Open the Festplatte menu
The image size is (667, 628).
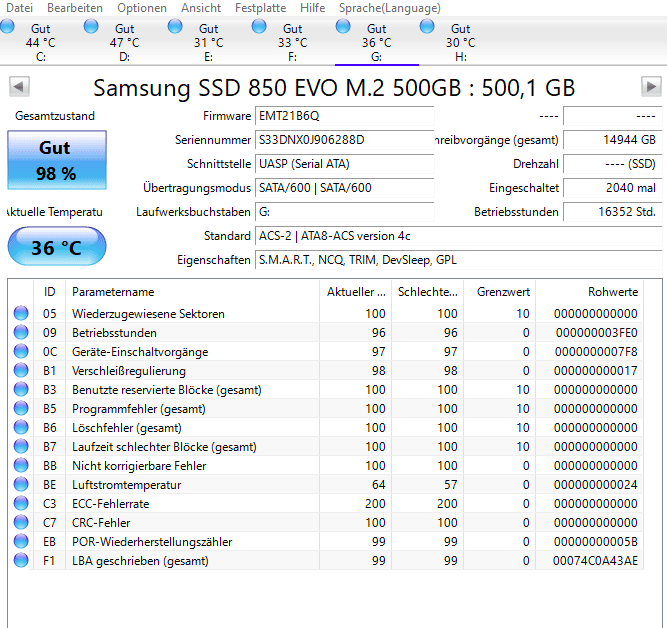pyautogui.click(x=260, y=8)
